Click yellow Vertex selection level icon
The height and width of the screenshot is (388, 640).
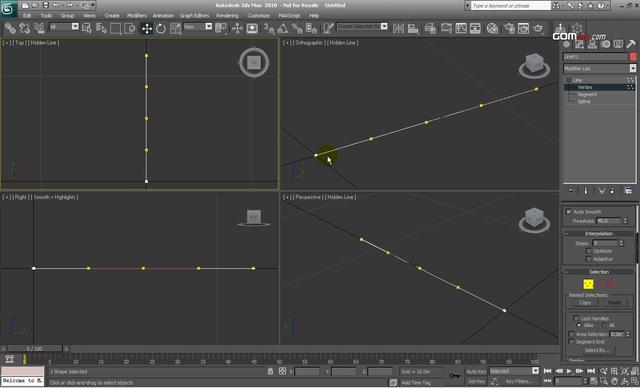click(588, 284)
